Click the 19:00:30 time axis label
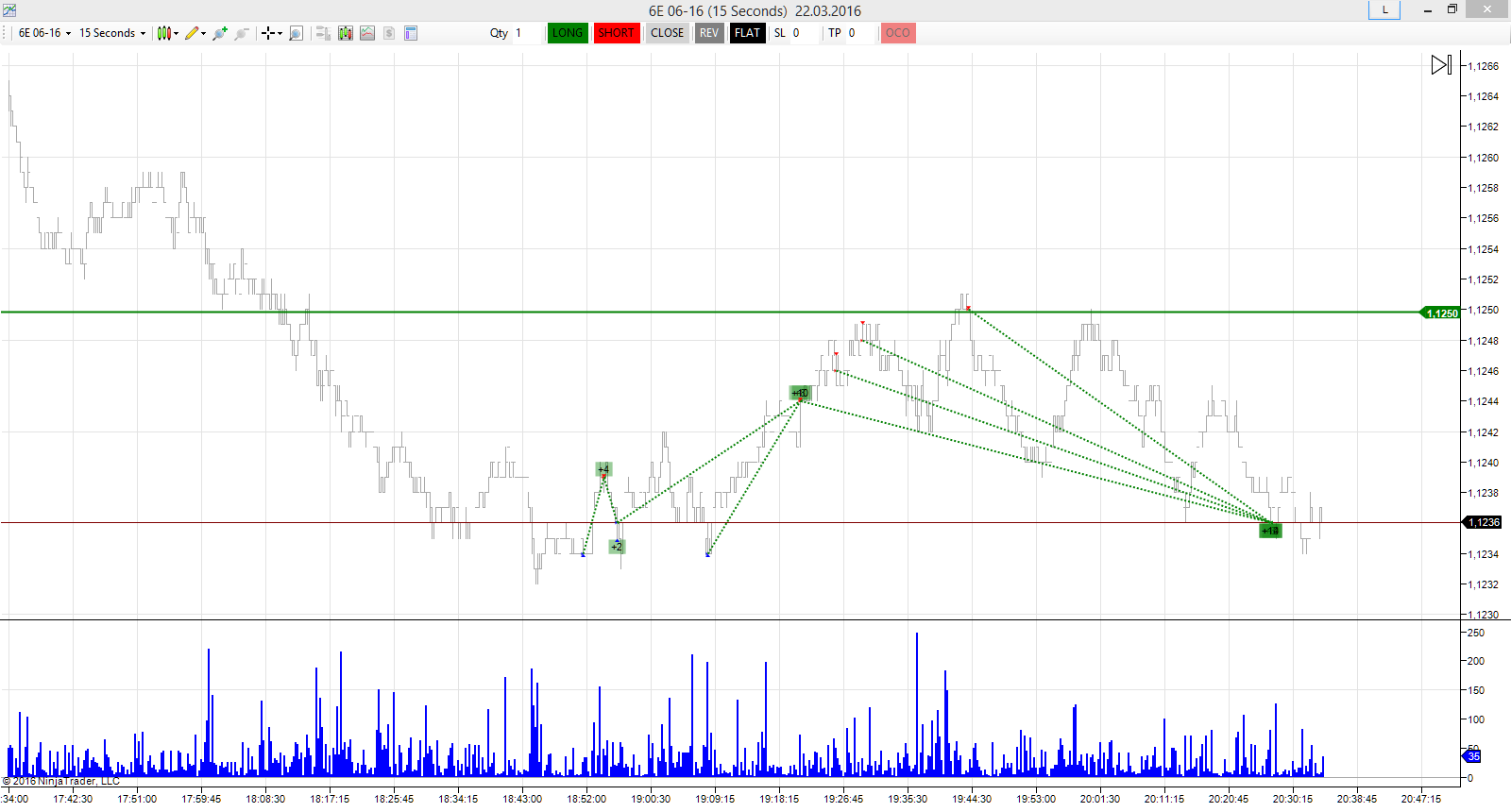The height and width of the screenshot is (812, 1511). 651,799
